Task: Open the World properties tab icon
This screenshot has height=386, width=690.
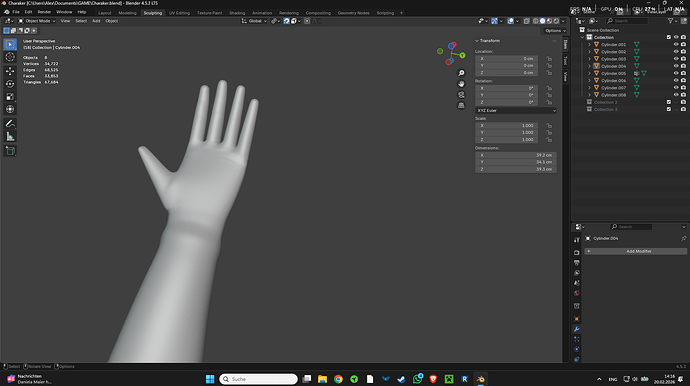Action: tap(576, 293)
